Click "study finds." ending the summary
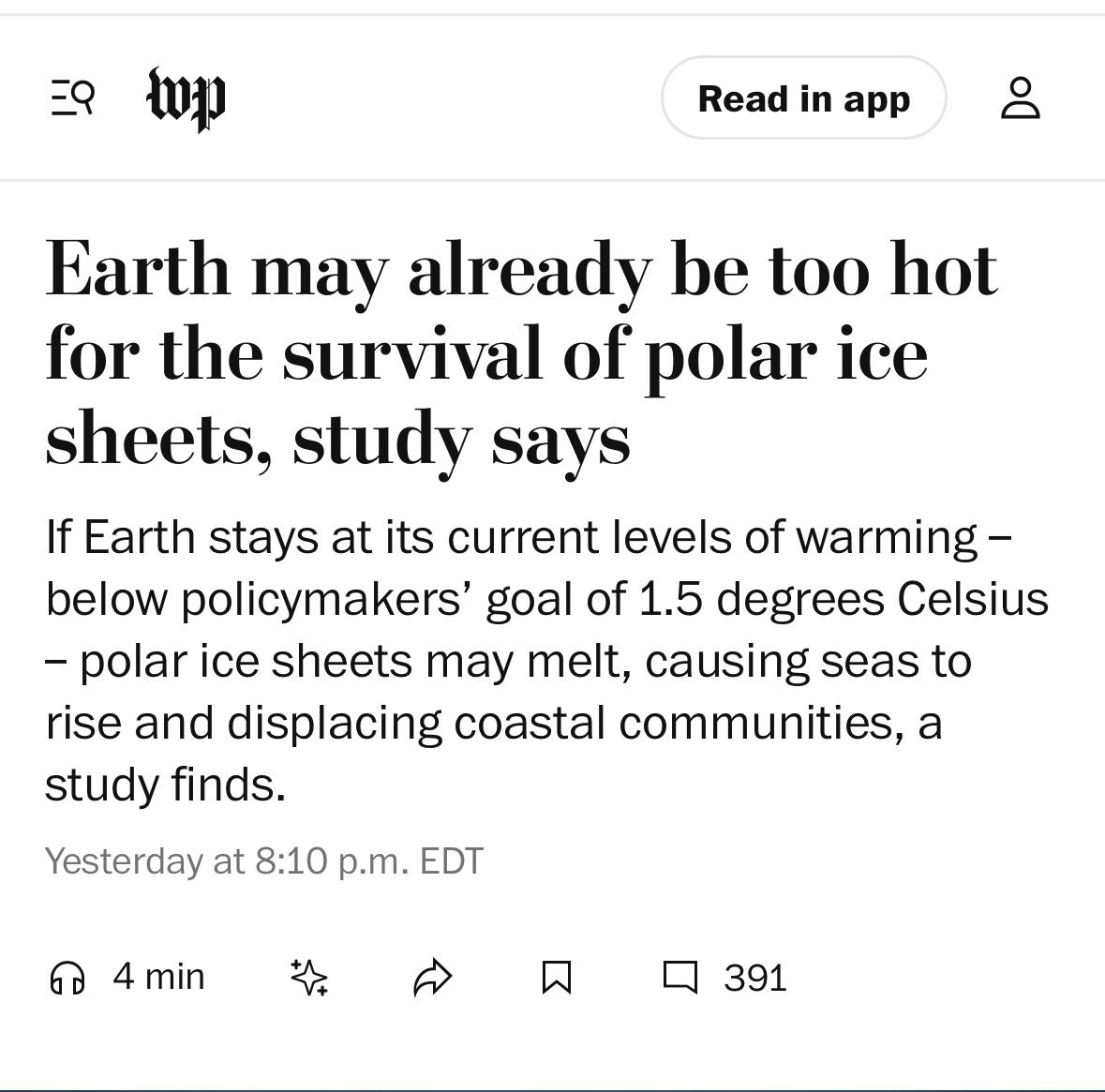Screen dimensions: 1105x1092 pos(165,785)
